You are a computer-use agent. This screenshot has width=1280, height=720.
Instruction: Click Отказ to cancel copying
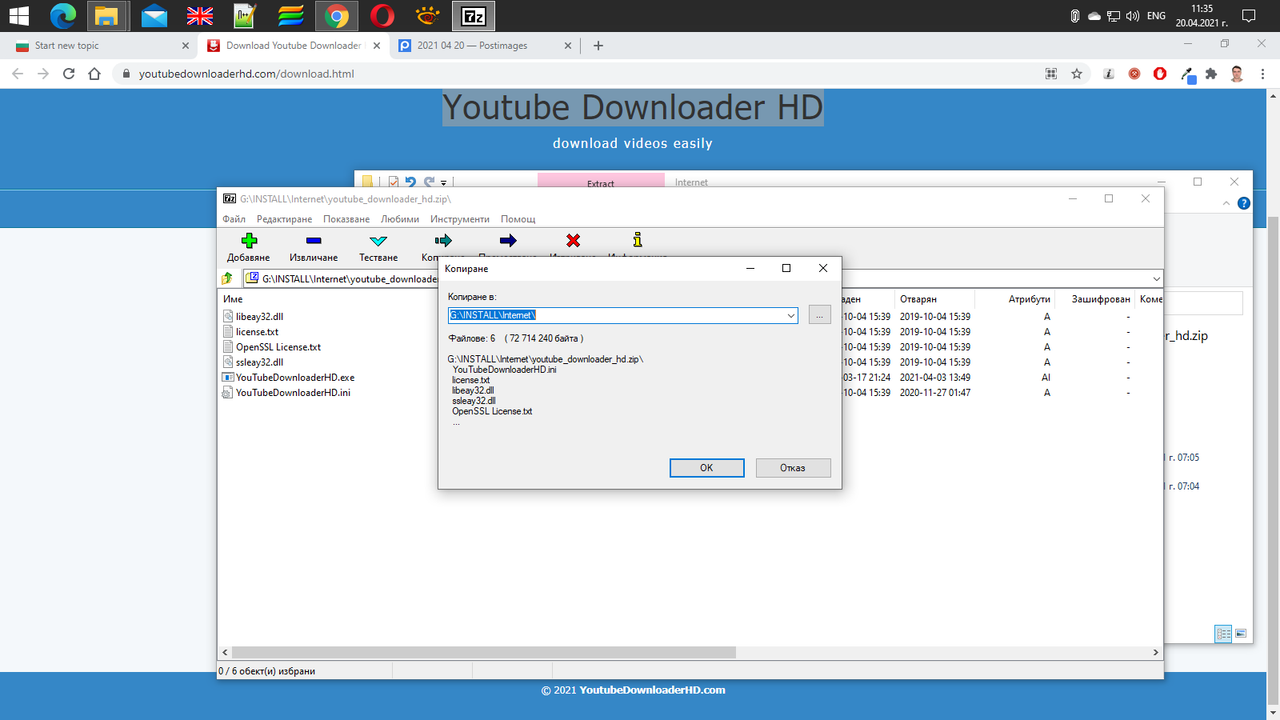792,468
